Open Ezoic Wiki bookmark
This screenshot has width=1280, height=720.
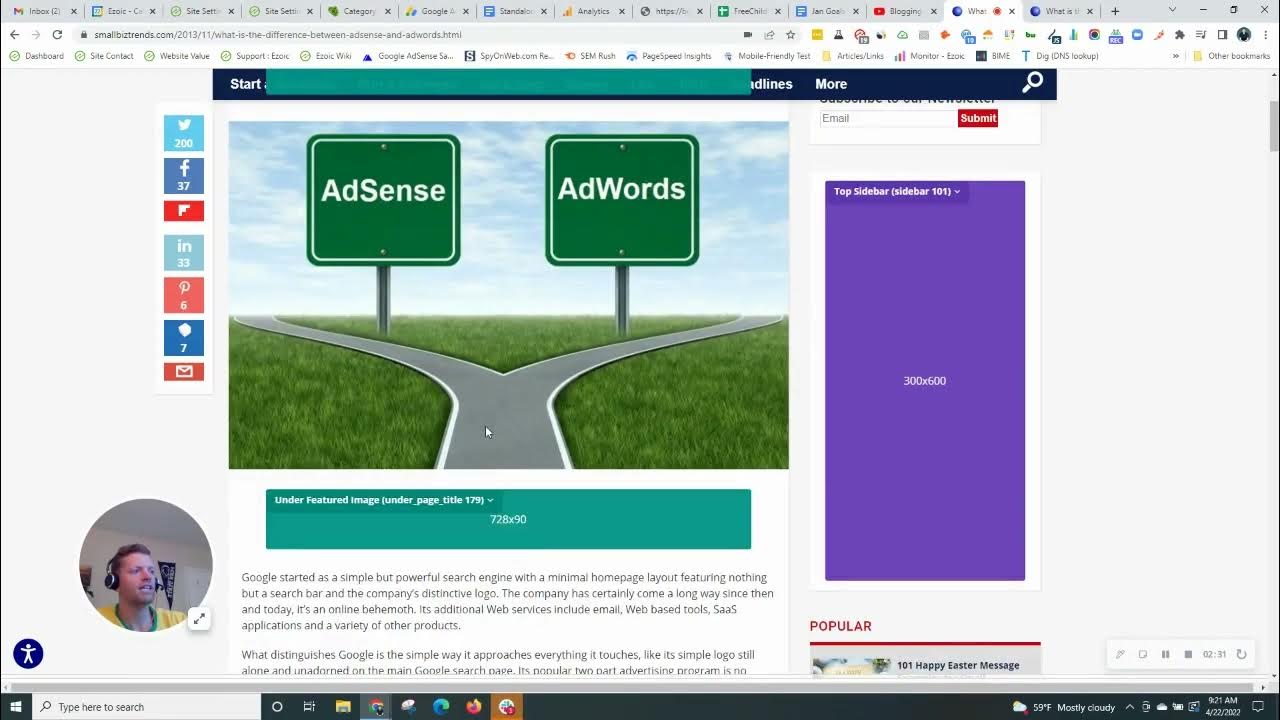coord(326,56)
